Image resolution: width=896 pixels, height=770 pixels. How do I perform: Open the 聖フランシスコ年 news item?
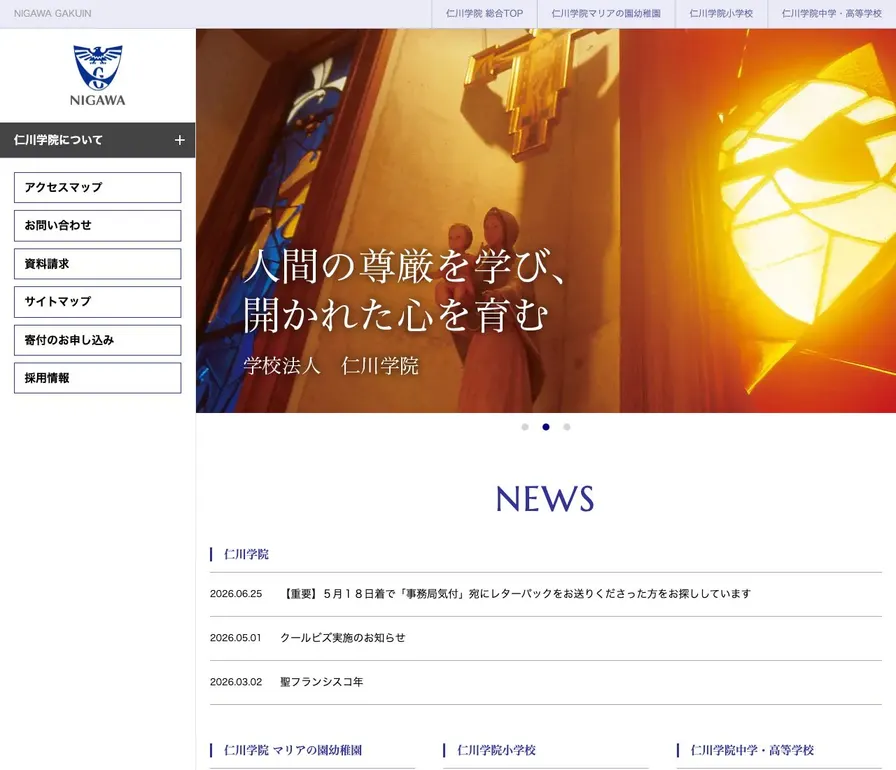322,682
